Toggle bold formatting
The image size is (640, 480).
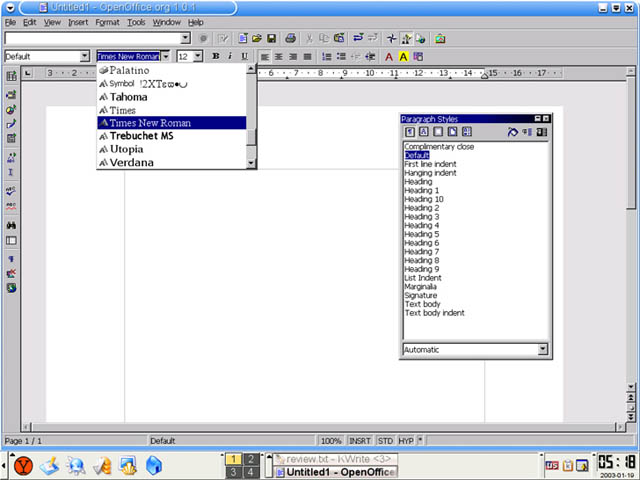216,56
